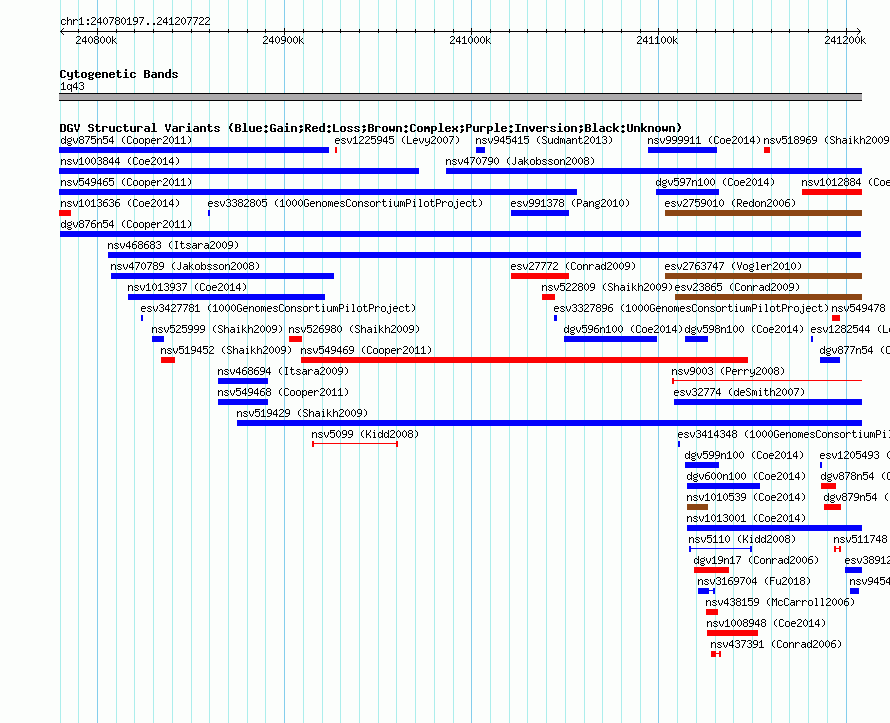Image resolution: width=890 pixels, height=723 pixels.
Task: Open esv1205493 variant label
Action: click(x=854, y=455)
